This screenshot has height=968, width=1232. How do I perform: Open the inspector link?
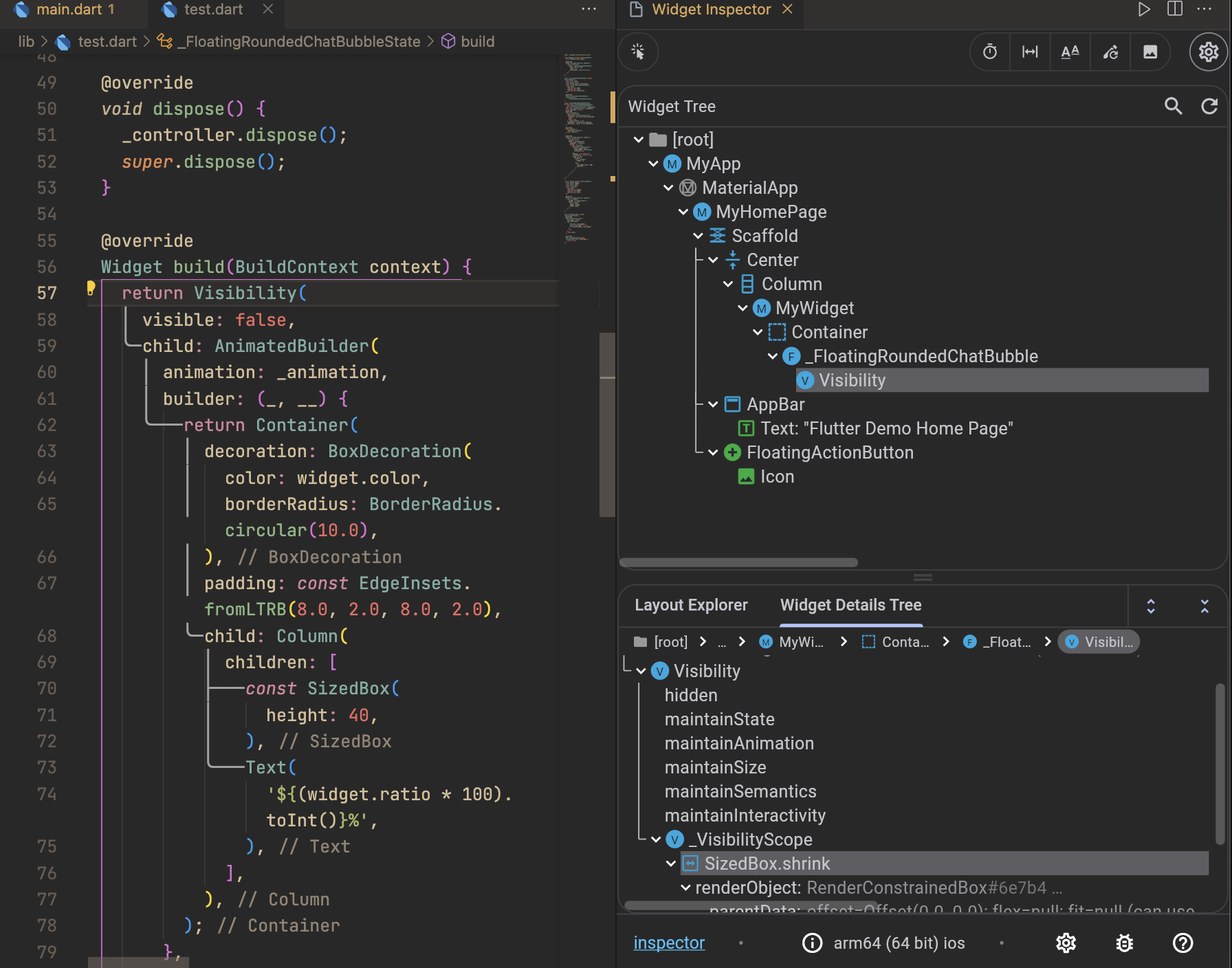[x=669, y=943]
